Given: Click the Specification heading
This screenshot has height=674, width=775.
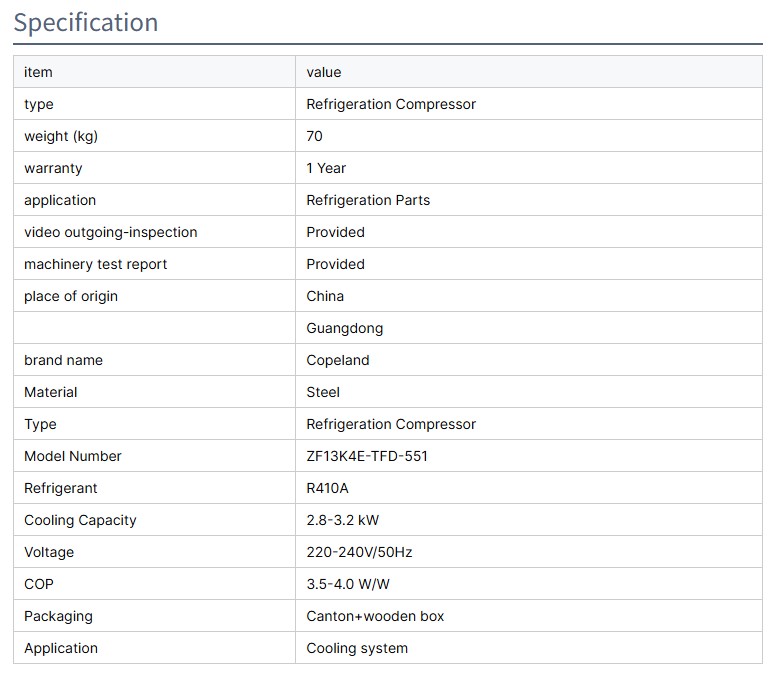Looking at the screenshot, I should [86, 22].
